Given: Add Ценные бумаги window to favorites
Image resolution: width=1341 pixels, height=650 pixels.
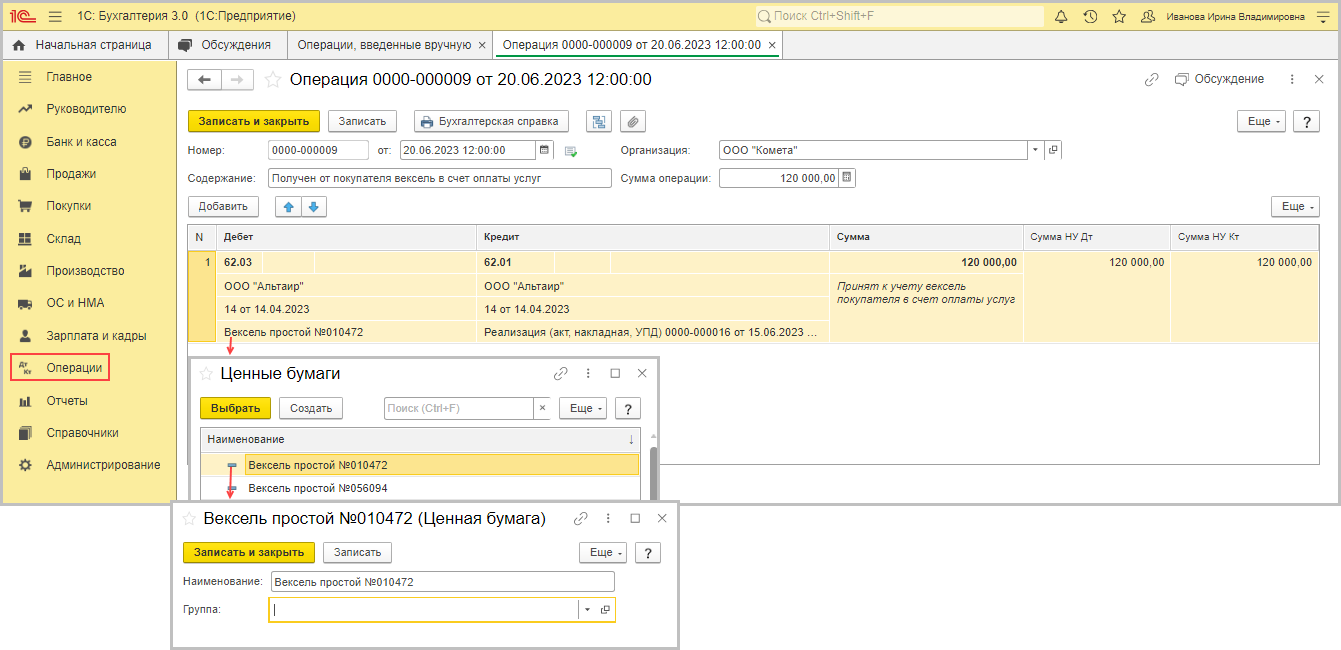Looking at the screenshot, I should click(x=206, y=373).
